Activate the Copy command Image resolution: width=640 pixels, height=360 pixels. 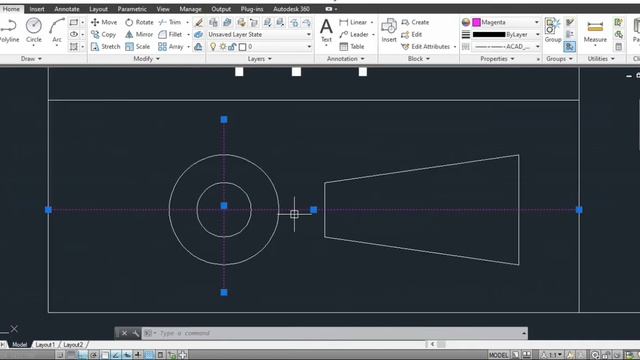(x=104, y=34)
